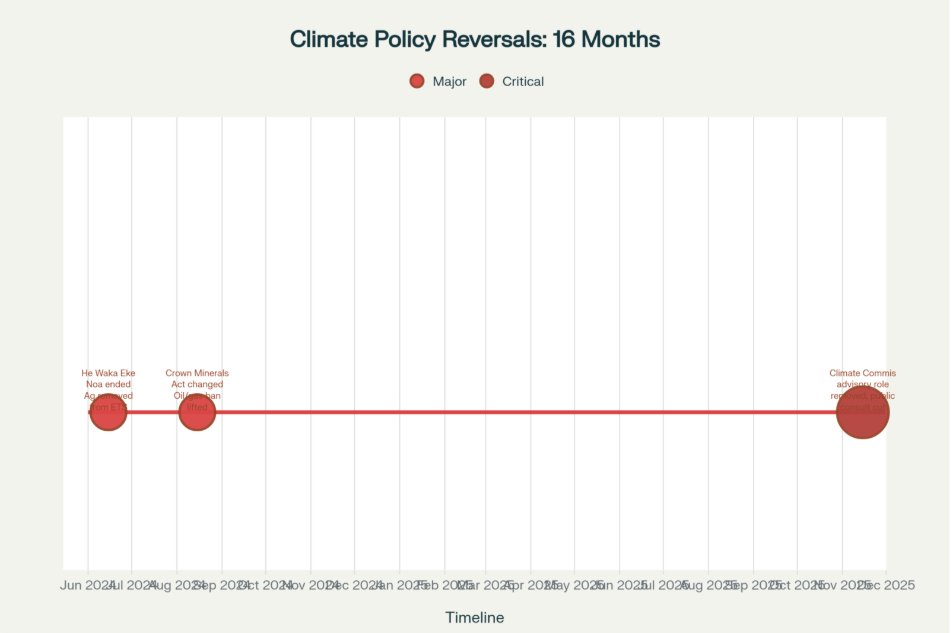Click the chart title text
The height and width of the screenshot is (633, 951).
click(475, 39)
